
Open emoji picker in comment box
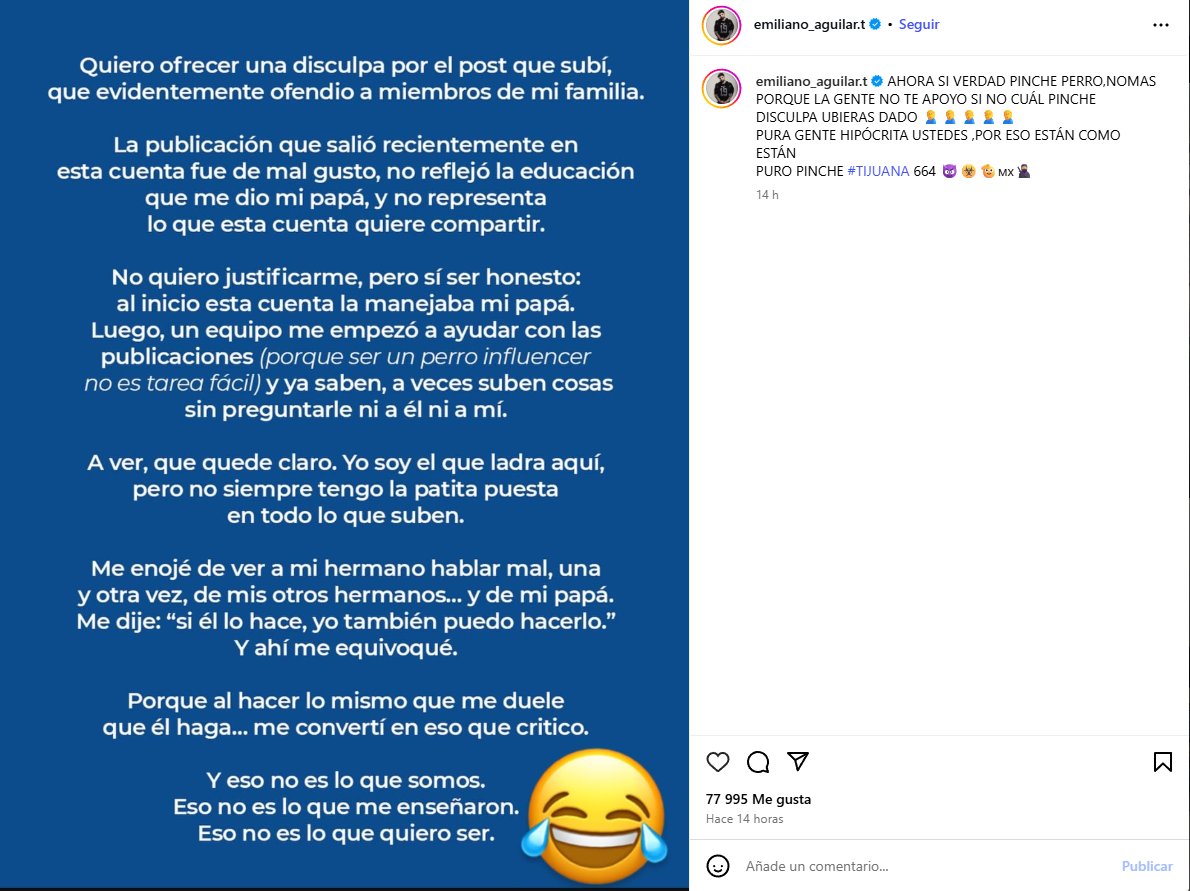coord(717,866)
